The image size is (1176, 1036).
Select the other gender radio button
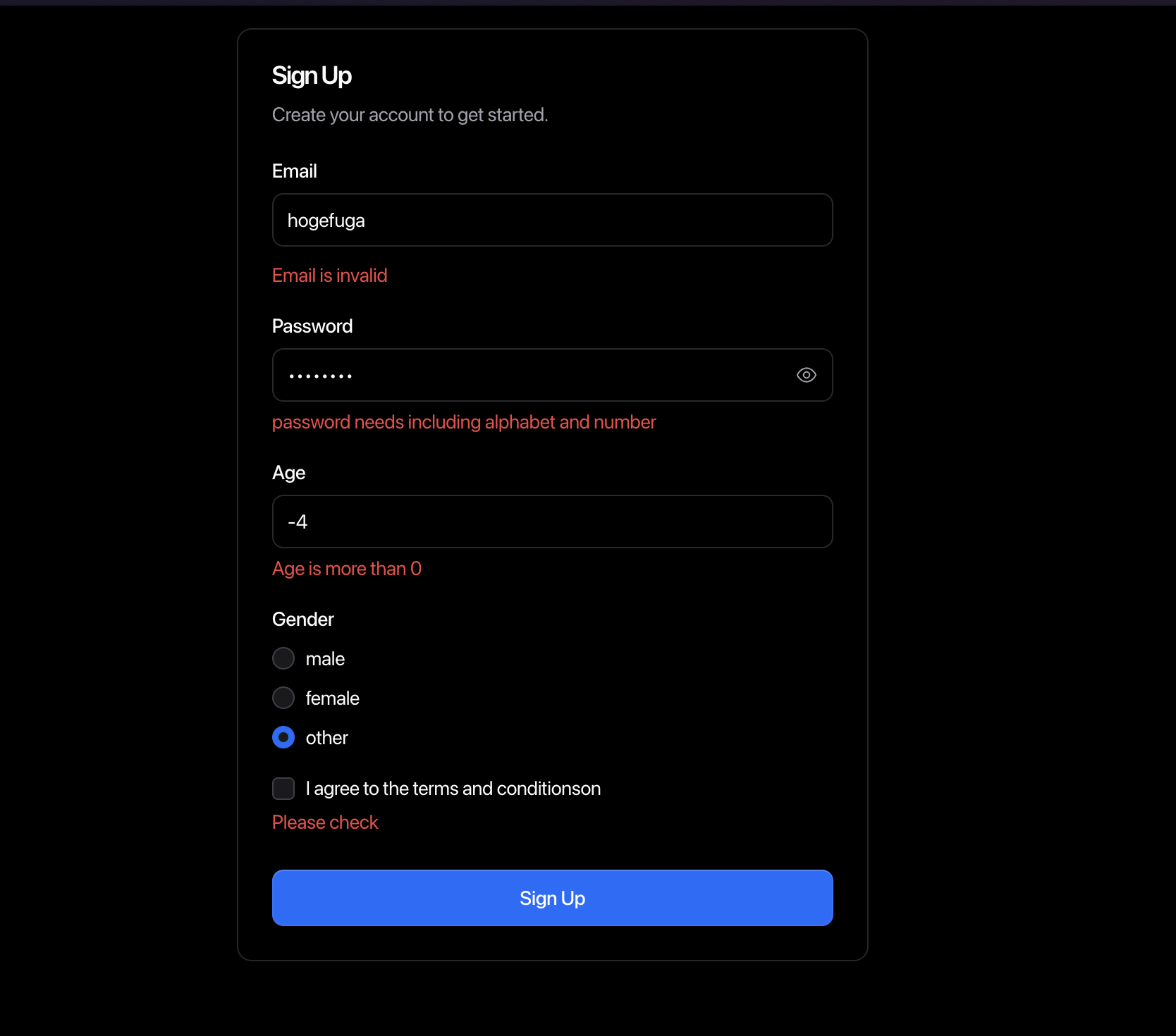point(283,737)
